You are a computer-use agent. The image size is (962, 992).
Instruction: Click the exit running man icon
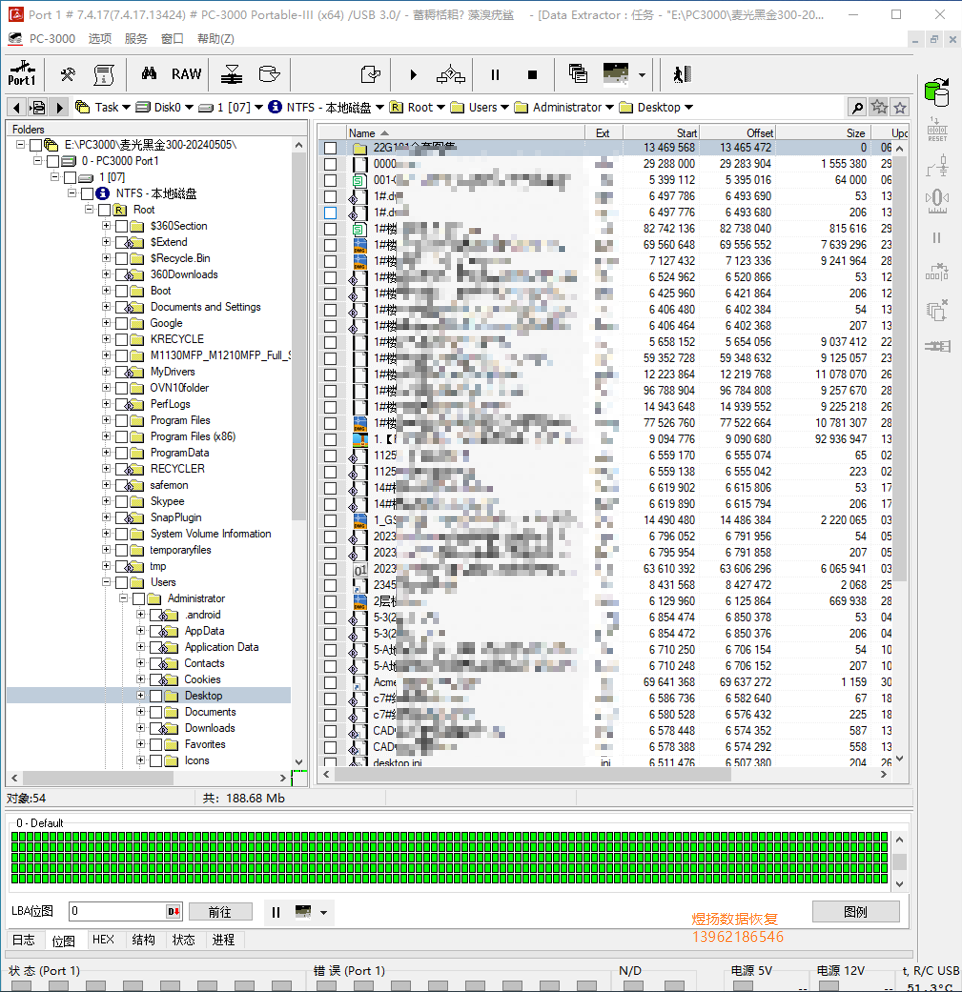coord(682,75)
